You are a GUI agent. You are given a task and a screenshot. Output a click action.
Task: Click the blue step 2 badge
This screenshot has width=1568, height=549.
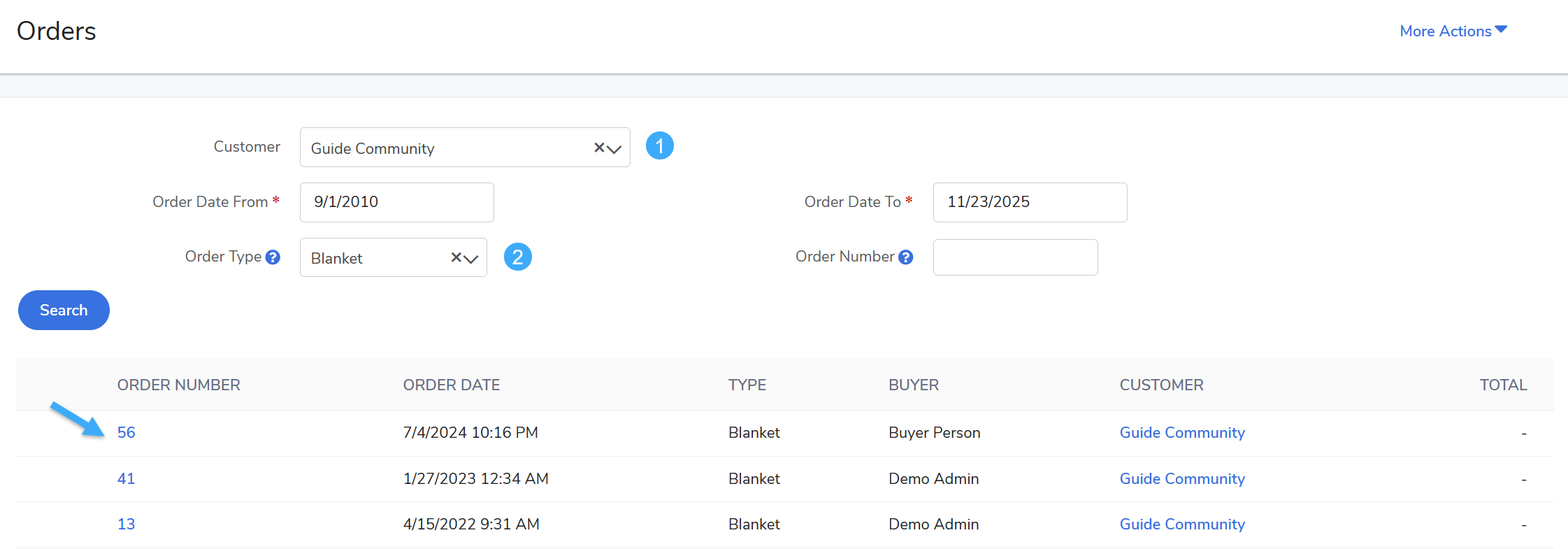[x=517, y=257]
